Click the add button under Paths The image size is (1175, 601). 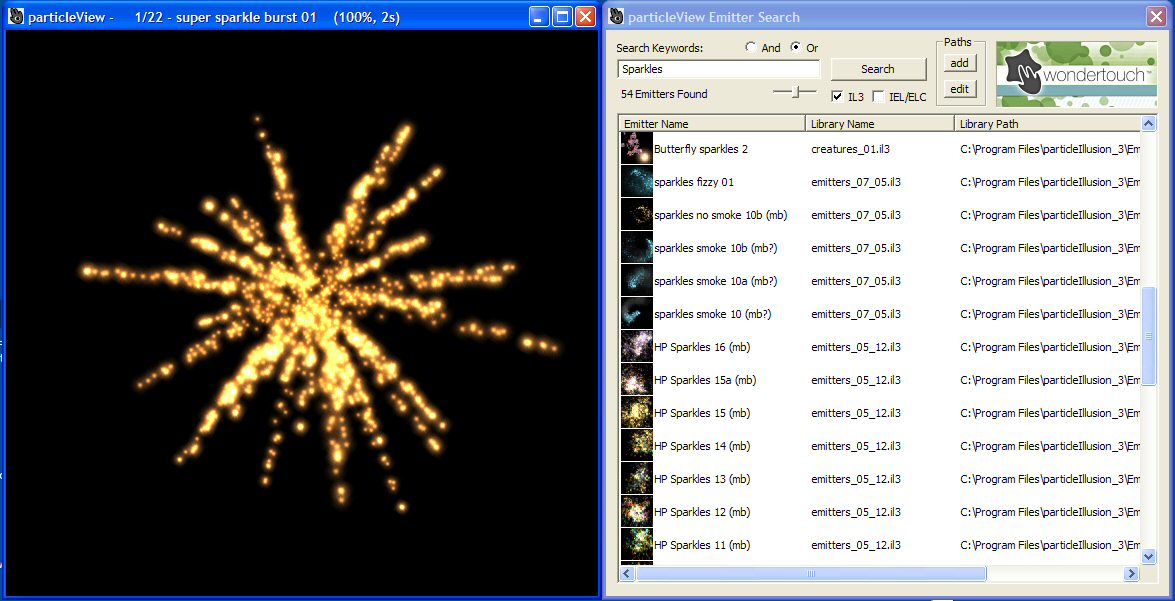tap(959, 63)
